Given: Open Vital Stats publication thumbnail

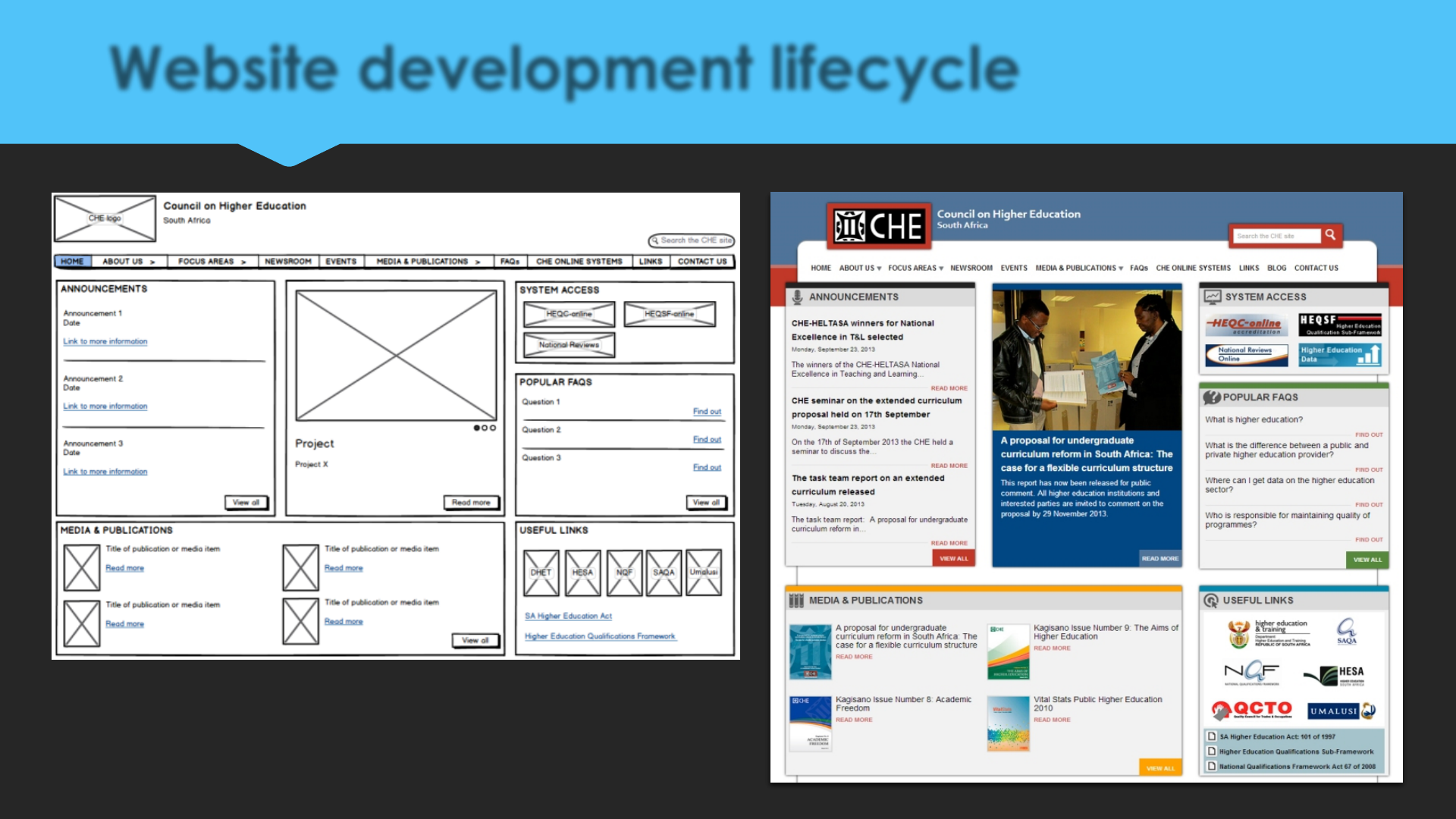Looking at the screenshot, I should click(x=1008, y=724).
